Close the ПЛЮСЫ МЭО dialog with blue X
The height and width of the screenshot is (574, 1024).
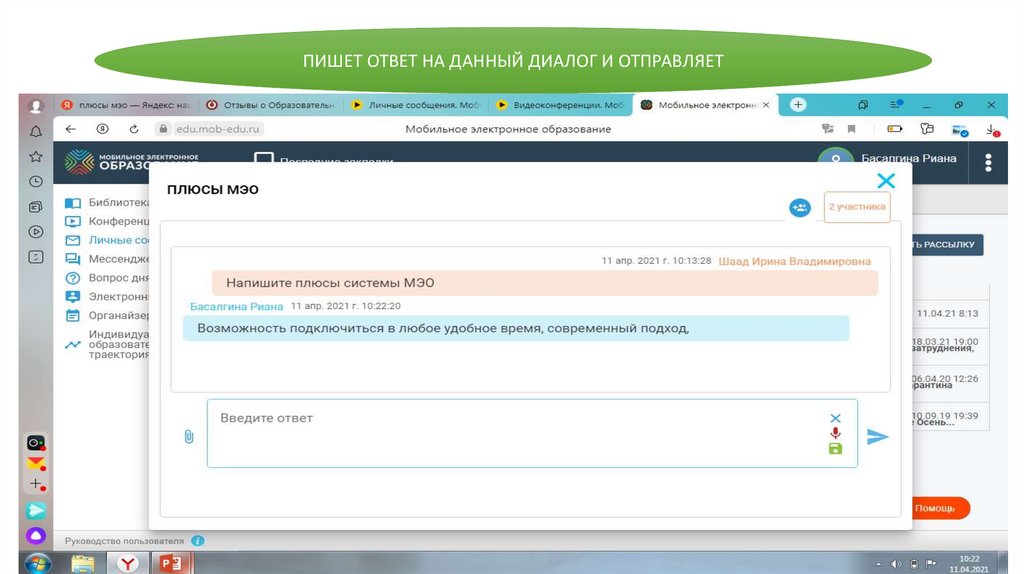click(886, 181)
